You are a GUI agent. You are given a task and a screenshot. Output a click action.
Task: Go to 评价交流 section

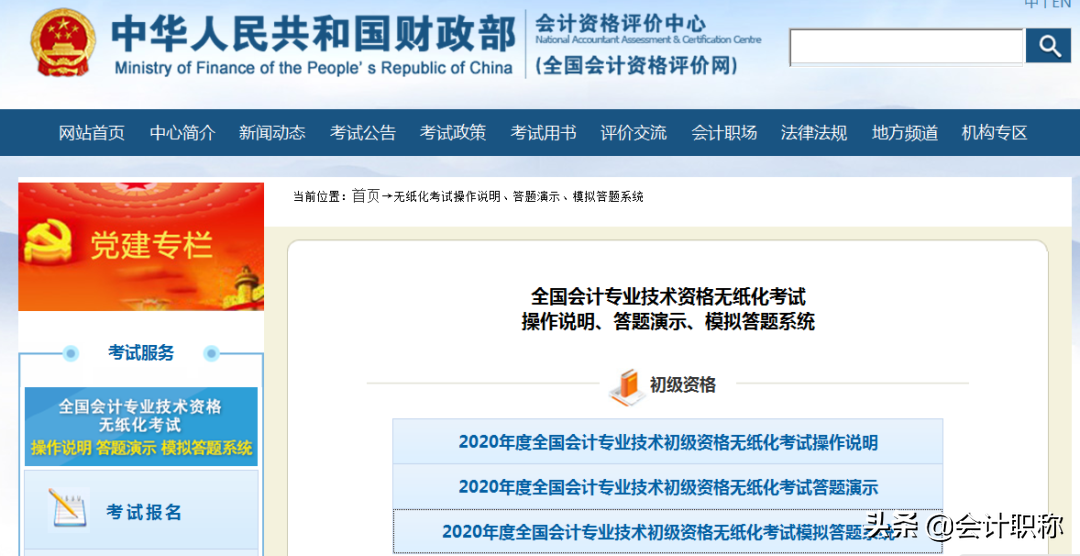634,132
